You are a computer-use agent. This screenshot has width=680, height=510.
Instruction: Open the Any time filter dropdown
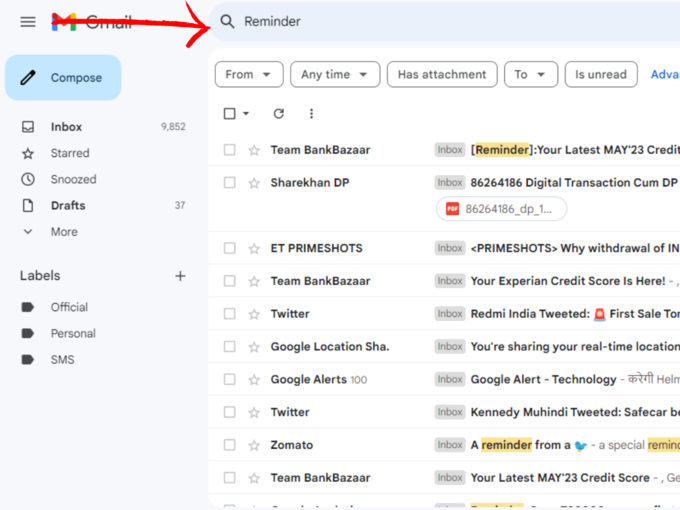[x=335, y=75]
